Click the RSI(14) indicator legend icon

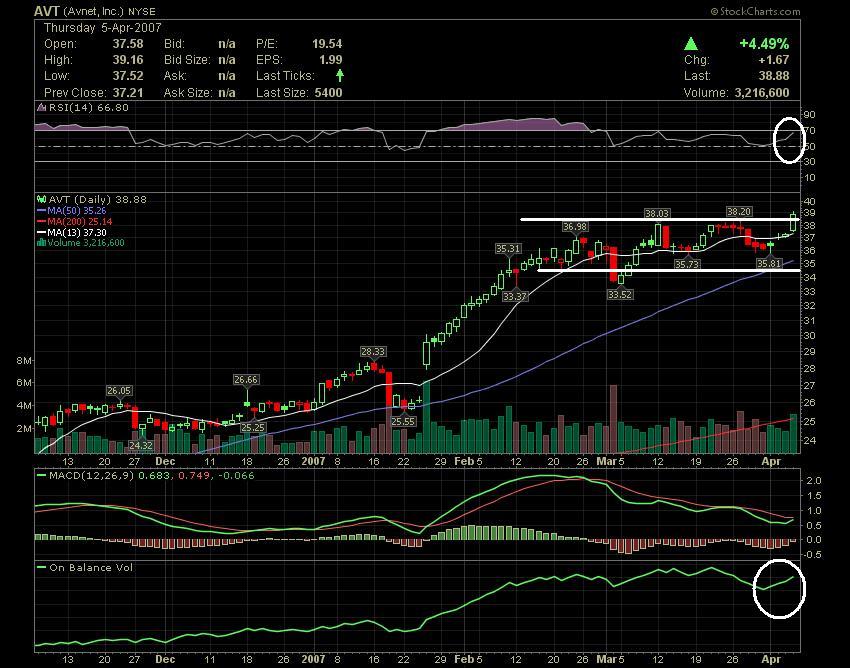(41, 107)
